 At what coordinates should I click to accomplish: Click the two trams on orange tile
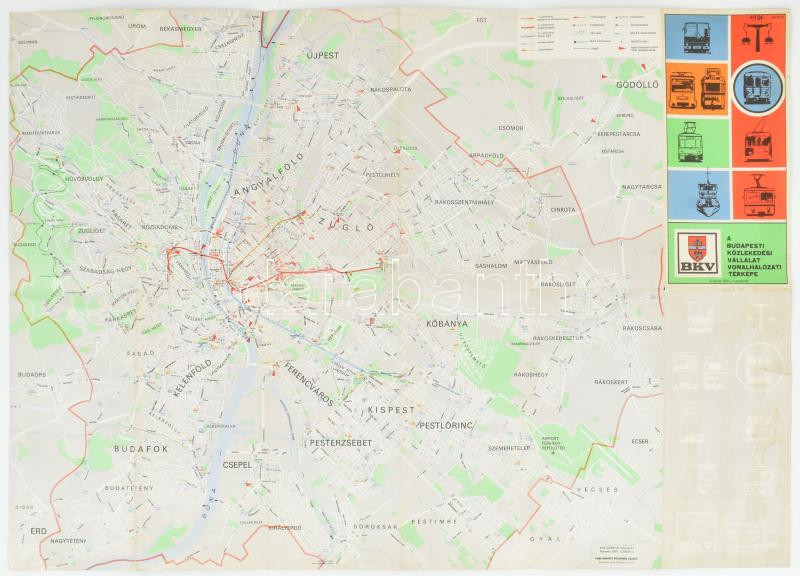click(696, 90)
